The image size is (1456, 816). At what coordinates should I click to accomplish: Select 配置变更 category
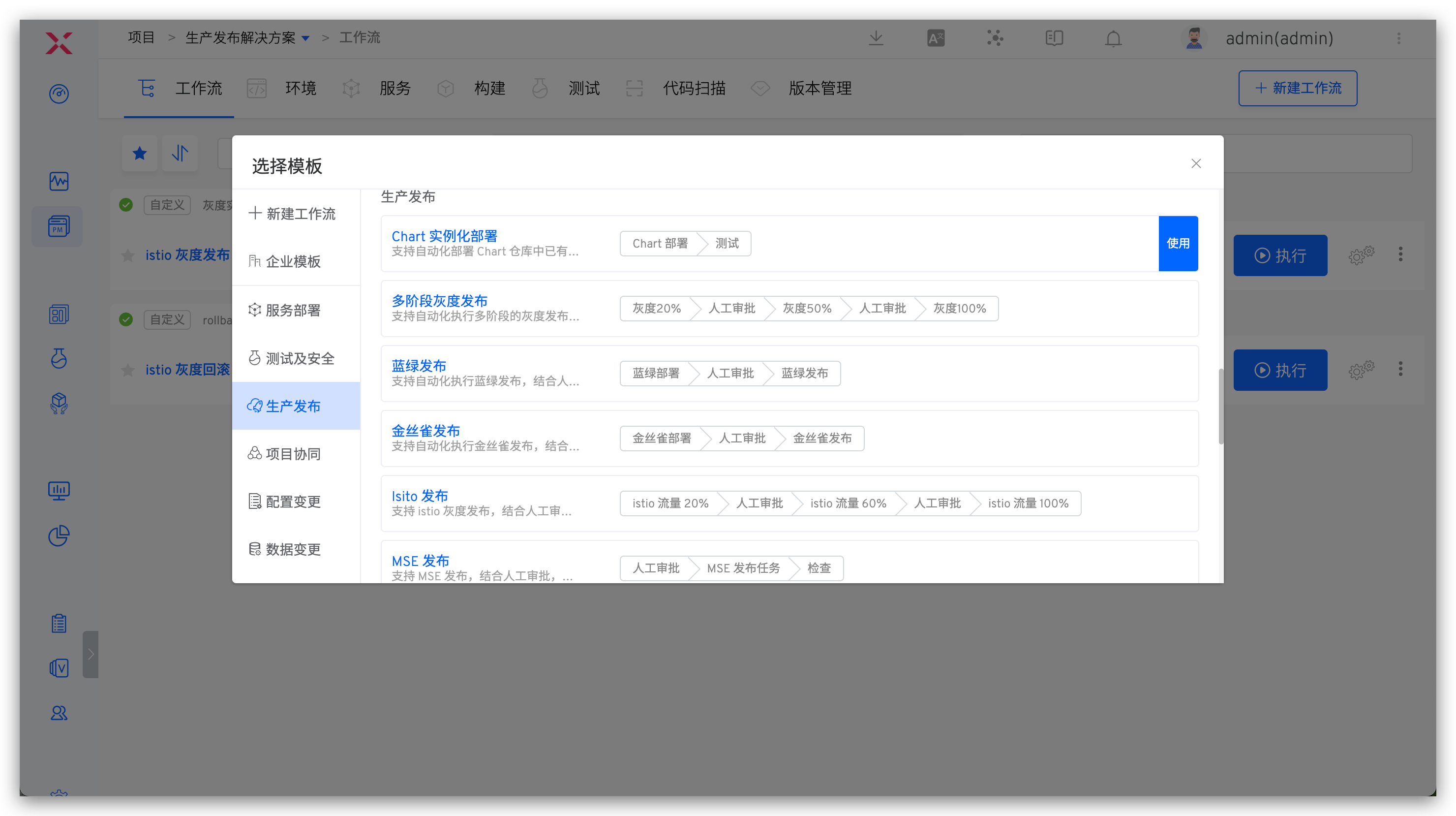[296, 501]
